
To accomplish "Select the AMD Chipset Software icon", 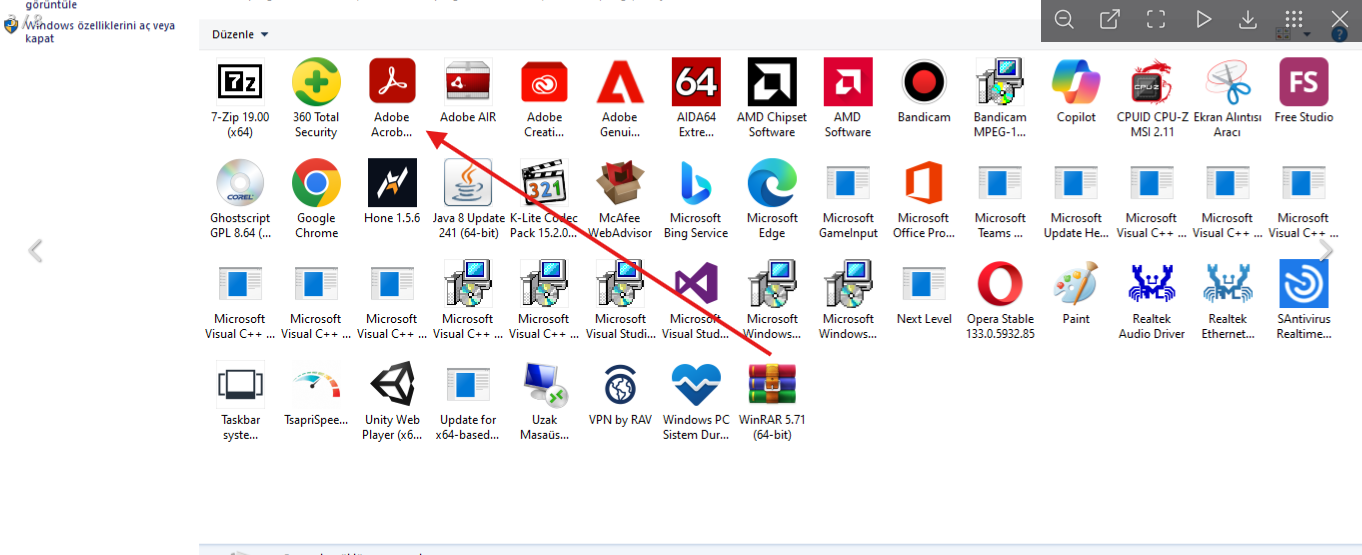I will 772,82.
